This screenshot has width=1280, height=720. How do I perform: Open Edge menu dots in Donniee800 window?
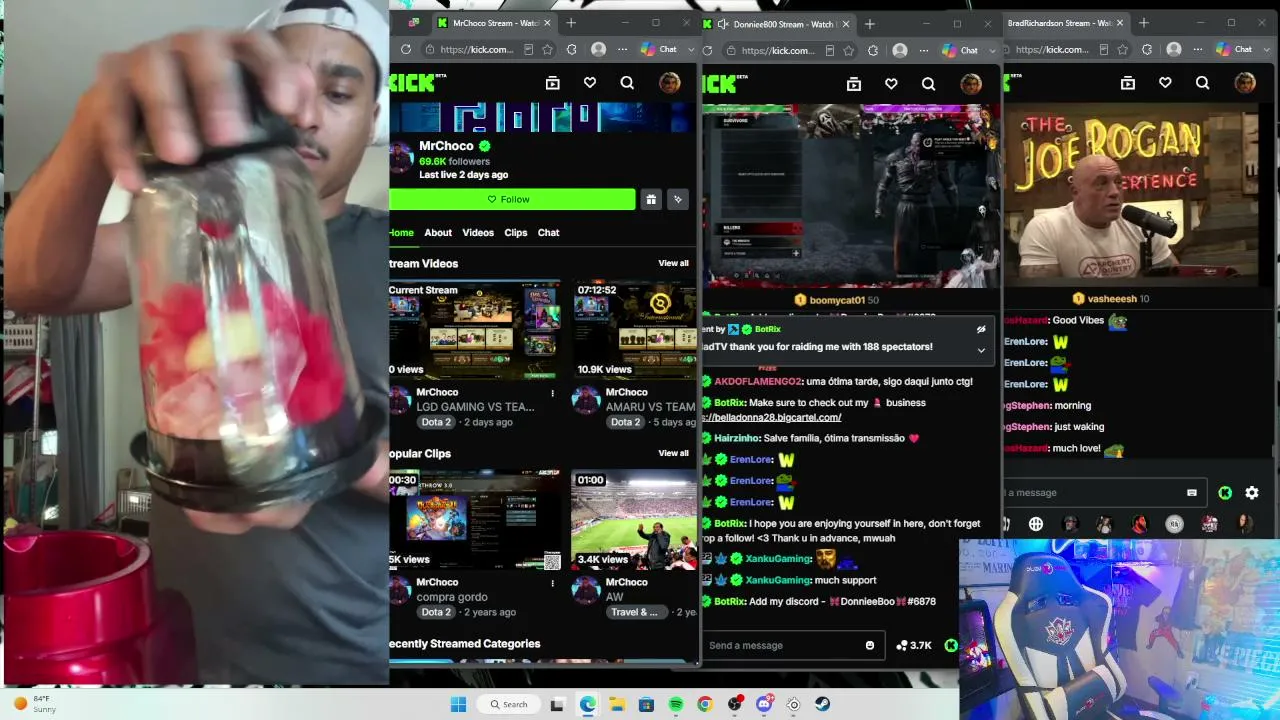(x=924, y=50)
